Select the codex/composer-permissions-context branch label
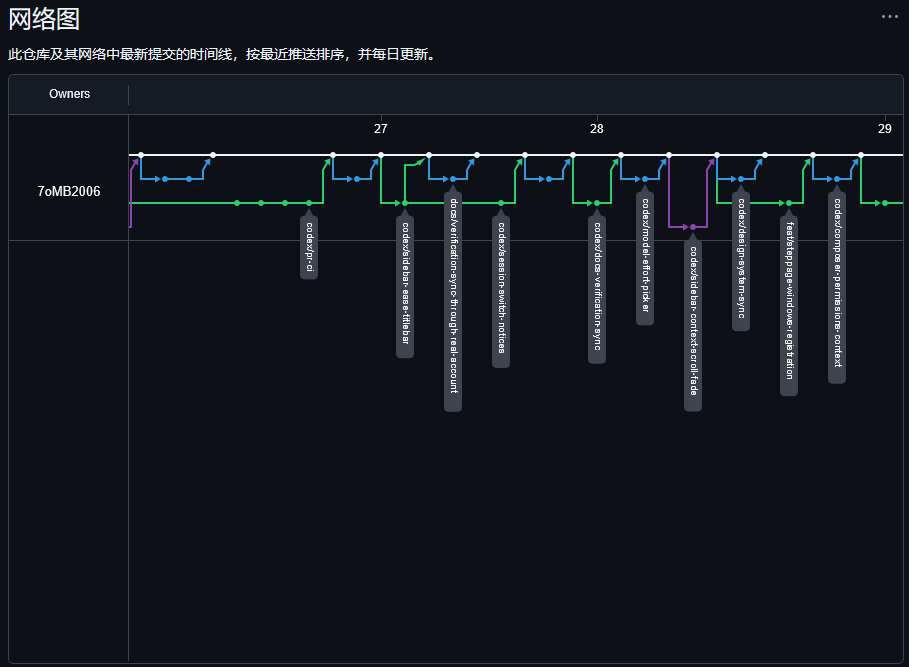 coord(837,288)
